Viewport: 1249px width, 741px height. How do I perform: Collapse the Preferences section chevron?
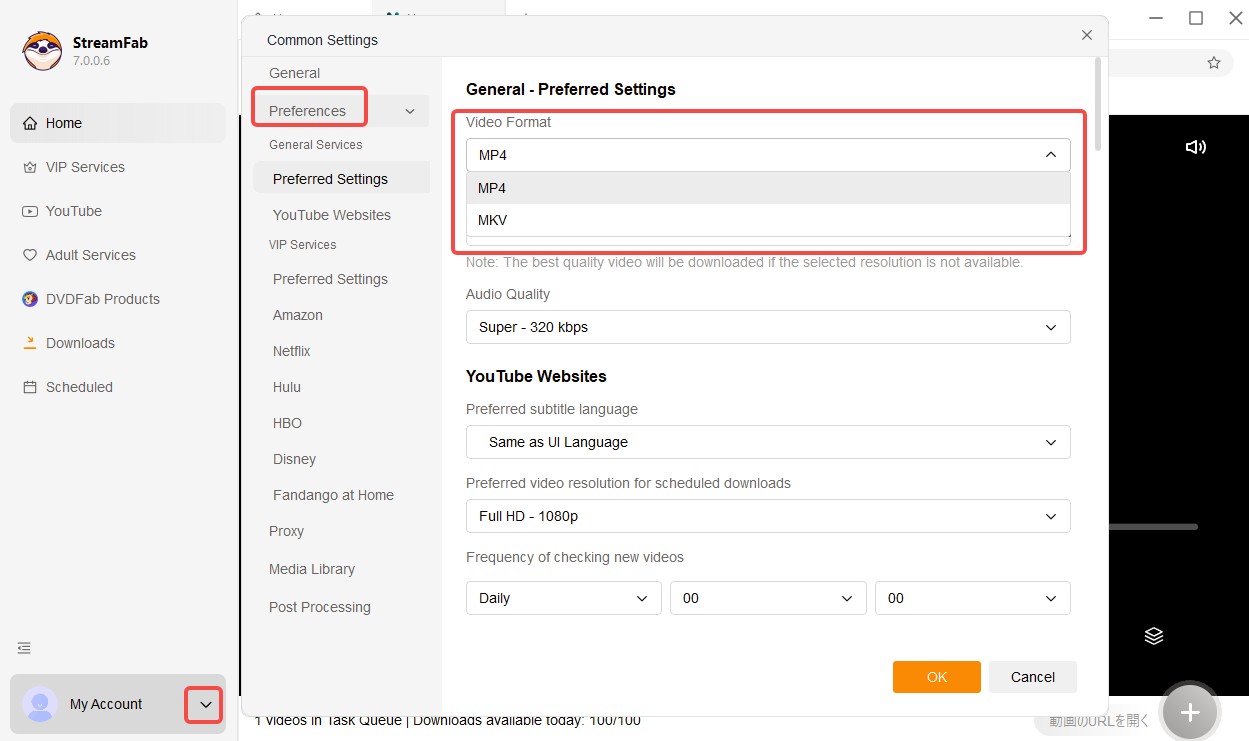coord(409,110)
